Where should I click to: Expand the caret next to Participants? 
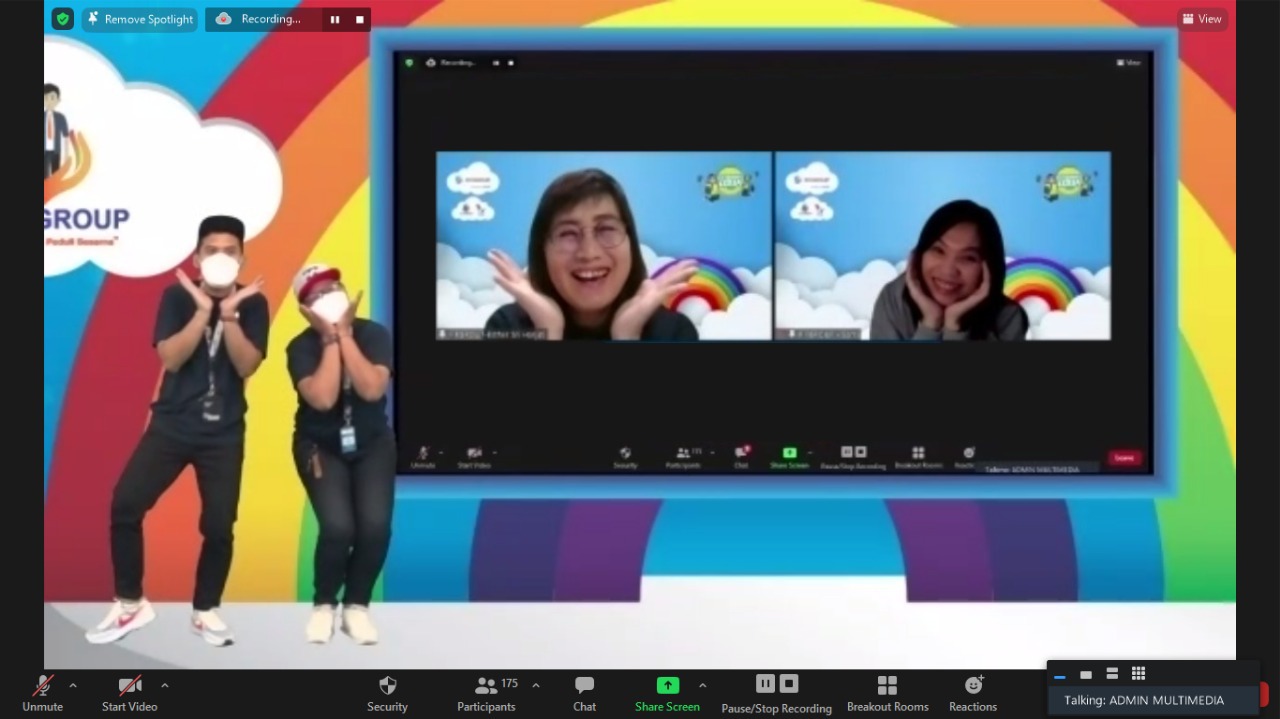point(536,685)
